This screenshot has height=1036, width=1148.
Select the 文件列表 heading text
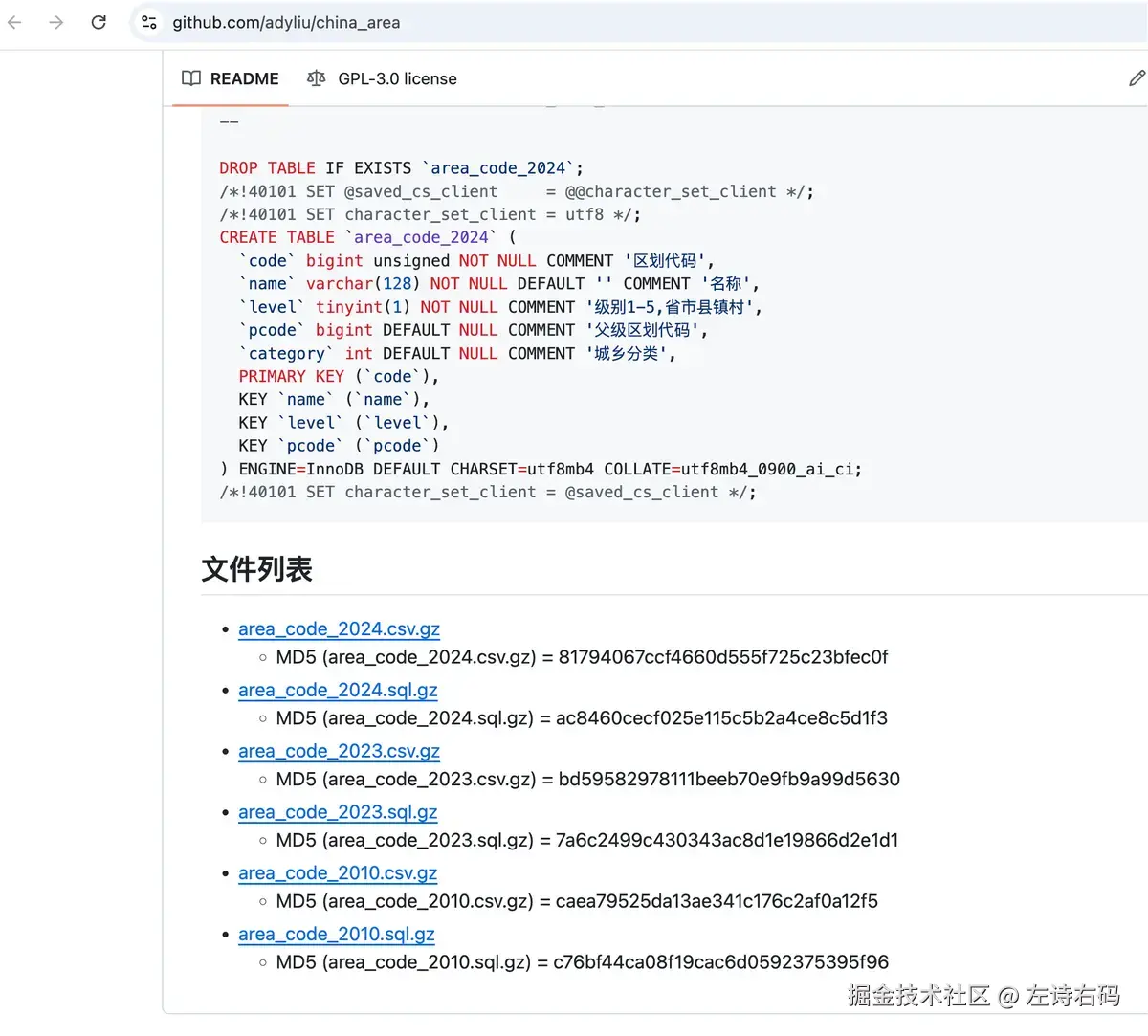tap(255, 568)
